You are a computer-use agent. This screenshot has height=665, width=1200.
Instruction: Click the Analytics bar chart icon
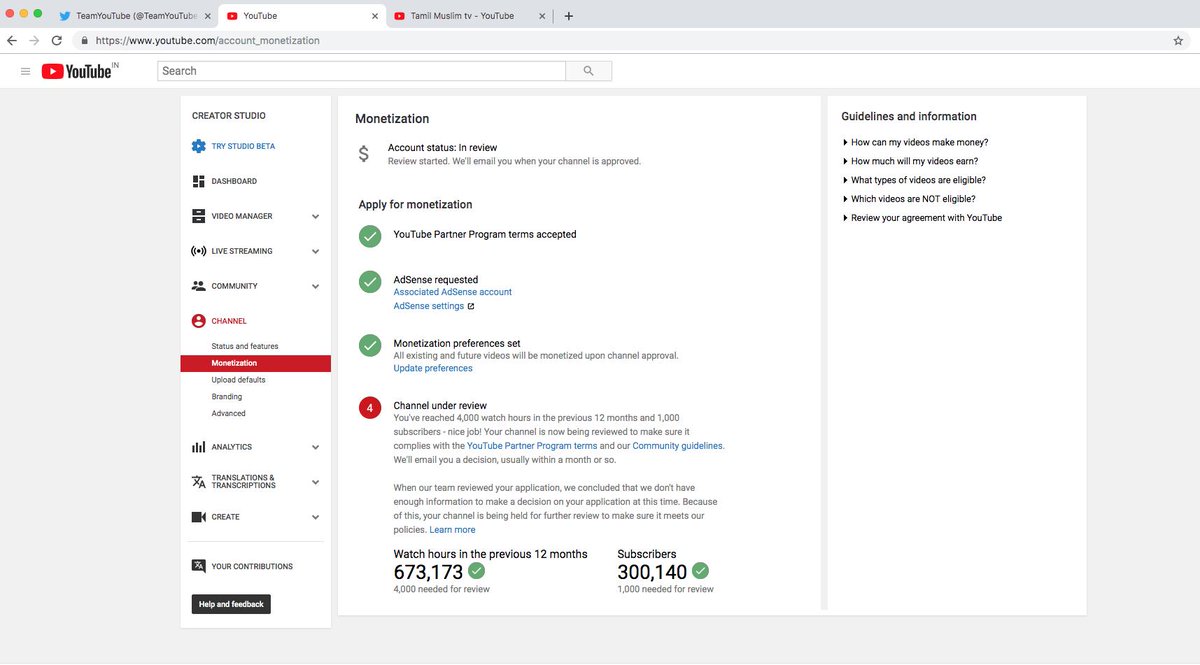pos(198,447)
